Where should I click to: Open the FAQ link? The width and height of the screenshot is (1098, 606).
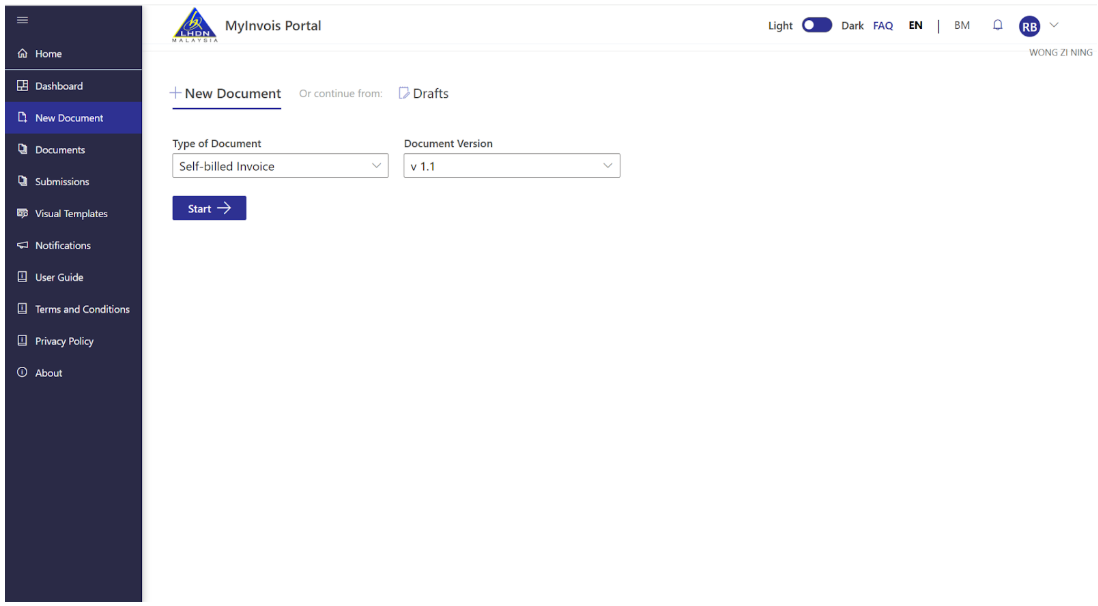[x=882, y=26]
